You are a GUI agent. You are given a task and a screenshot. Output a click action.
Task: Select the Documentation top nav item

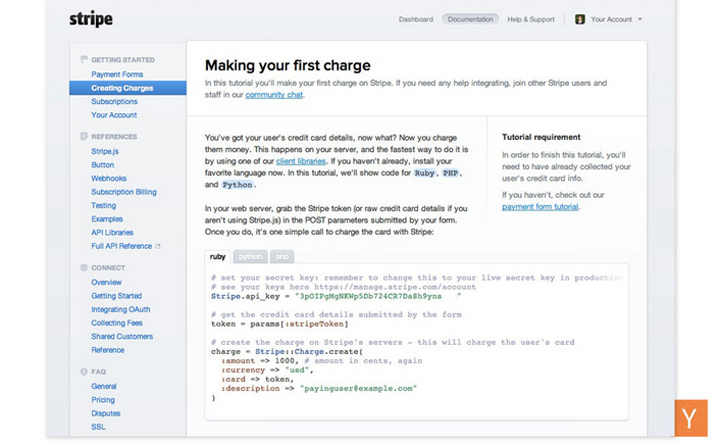click(x=470, y=19)
